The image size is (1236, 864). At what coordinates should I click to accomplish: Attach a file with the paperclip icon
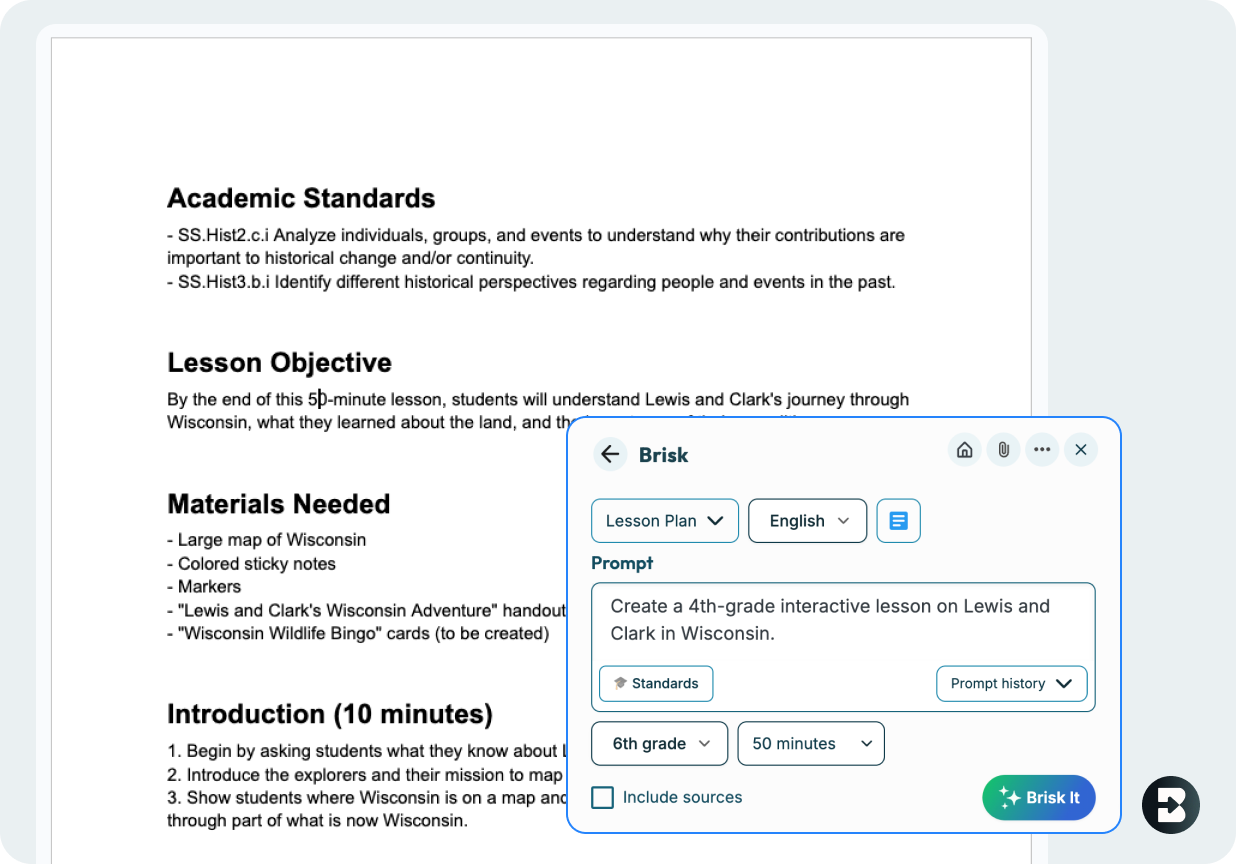1003,450
